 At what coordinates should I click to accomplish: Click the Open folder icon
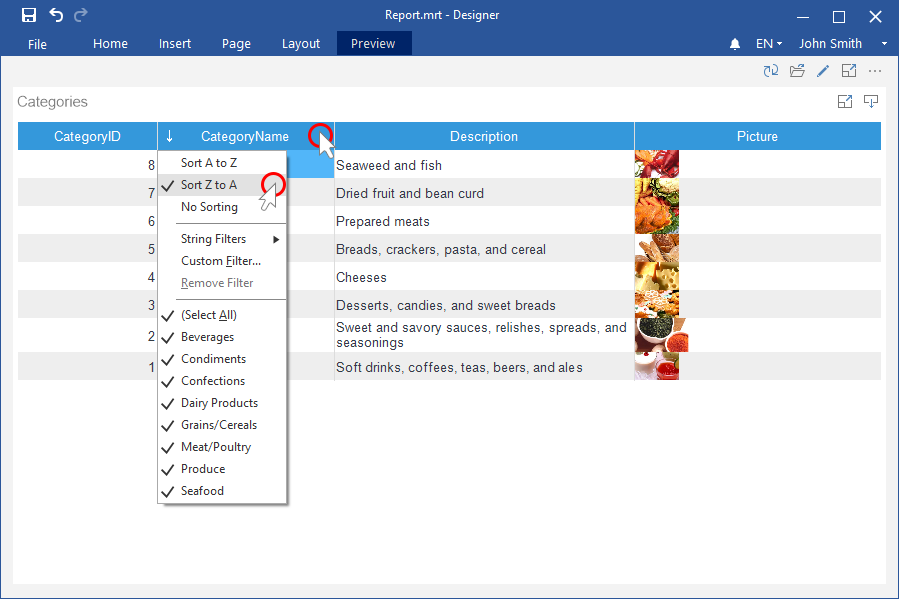tap(797, 71)
